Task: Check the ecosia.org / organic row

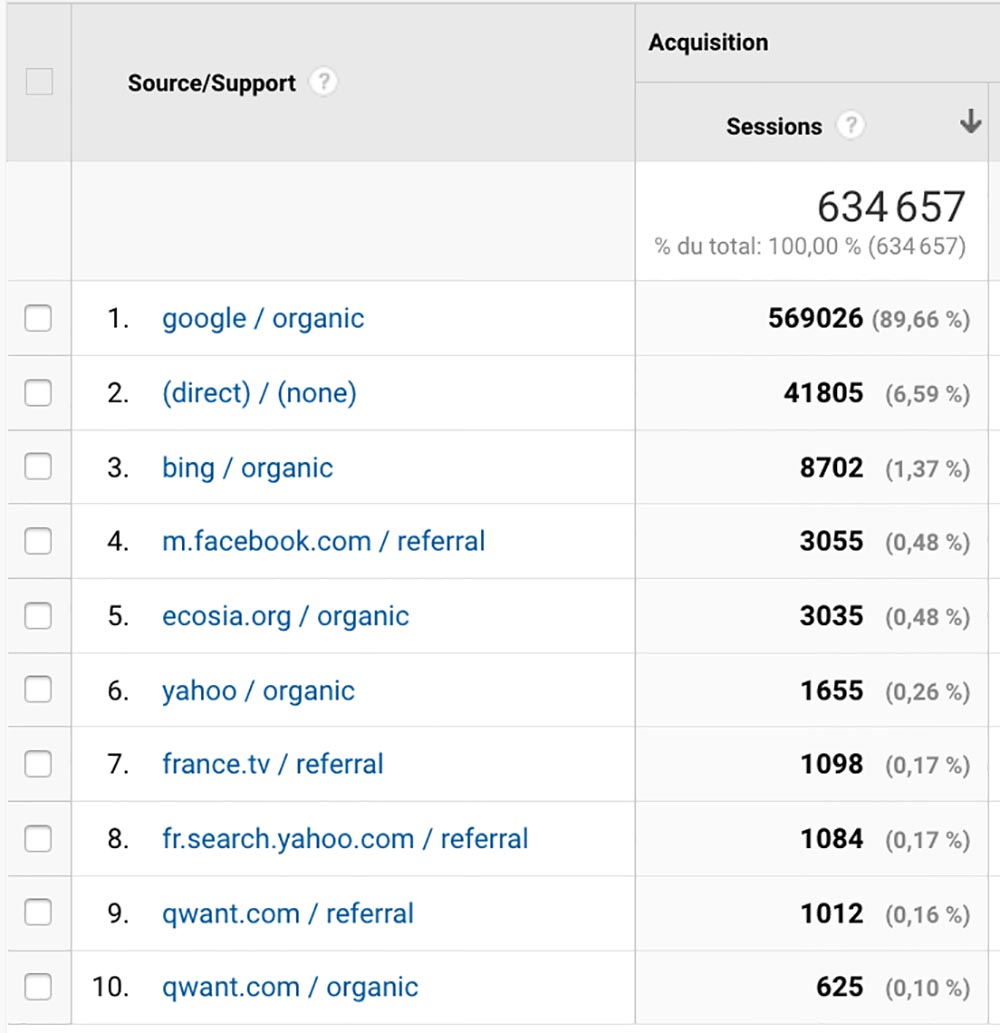Action: (38, 616)
